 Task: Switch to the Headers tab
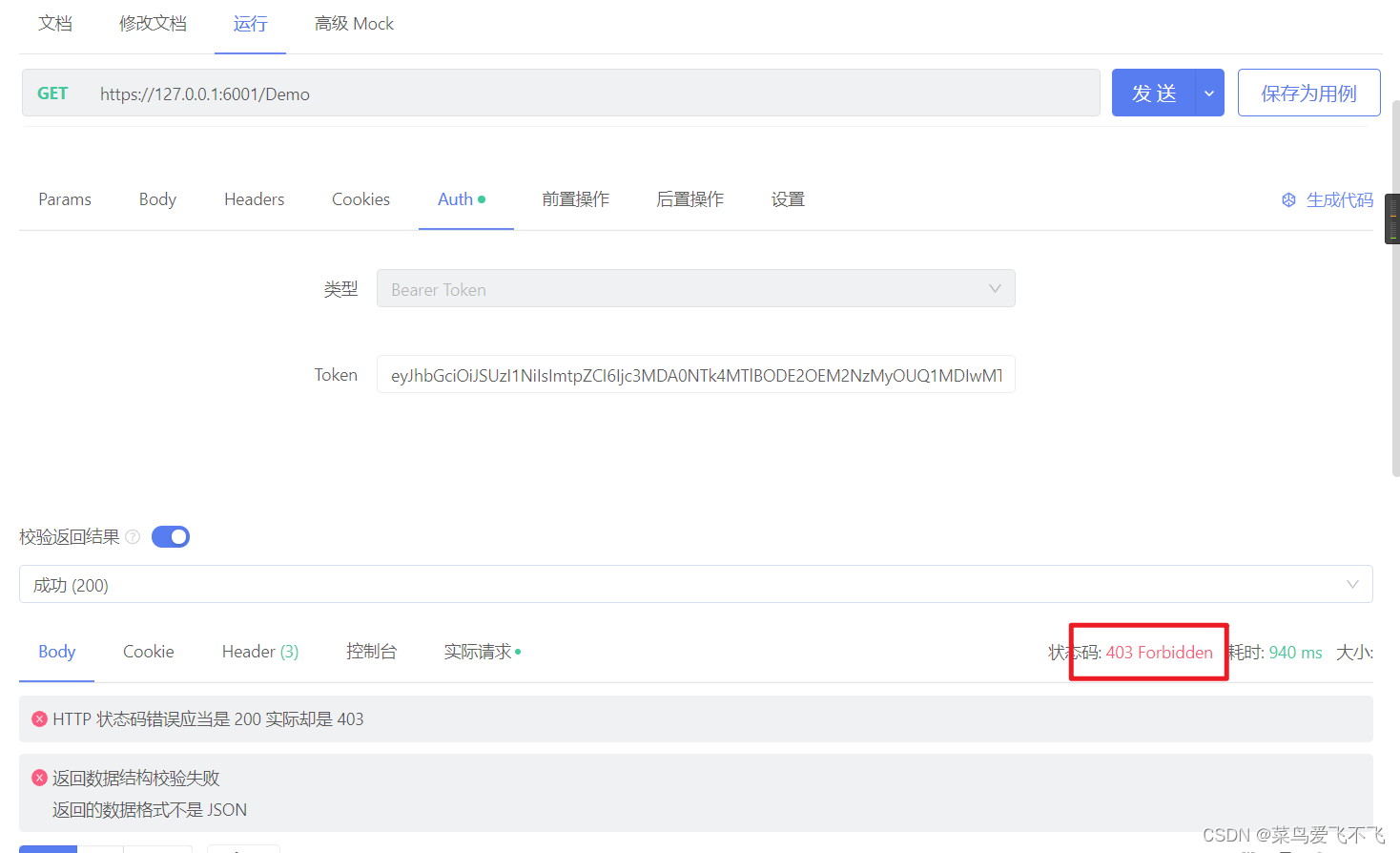click(255, 199)
